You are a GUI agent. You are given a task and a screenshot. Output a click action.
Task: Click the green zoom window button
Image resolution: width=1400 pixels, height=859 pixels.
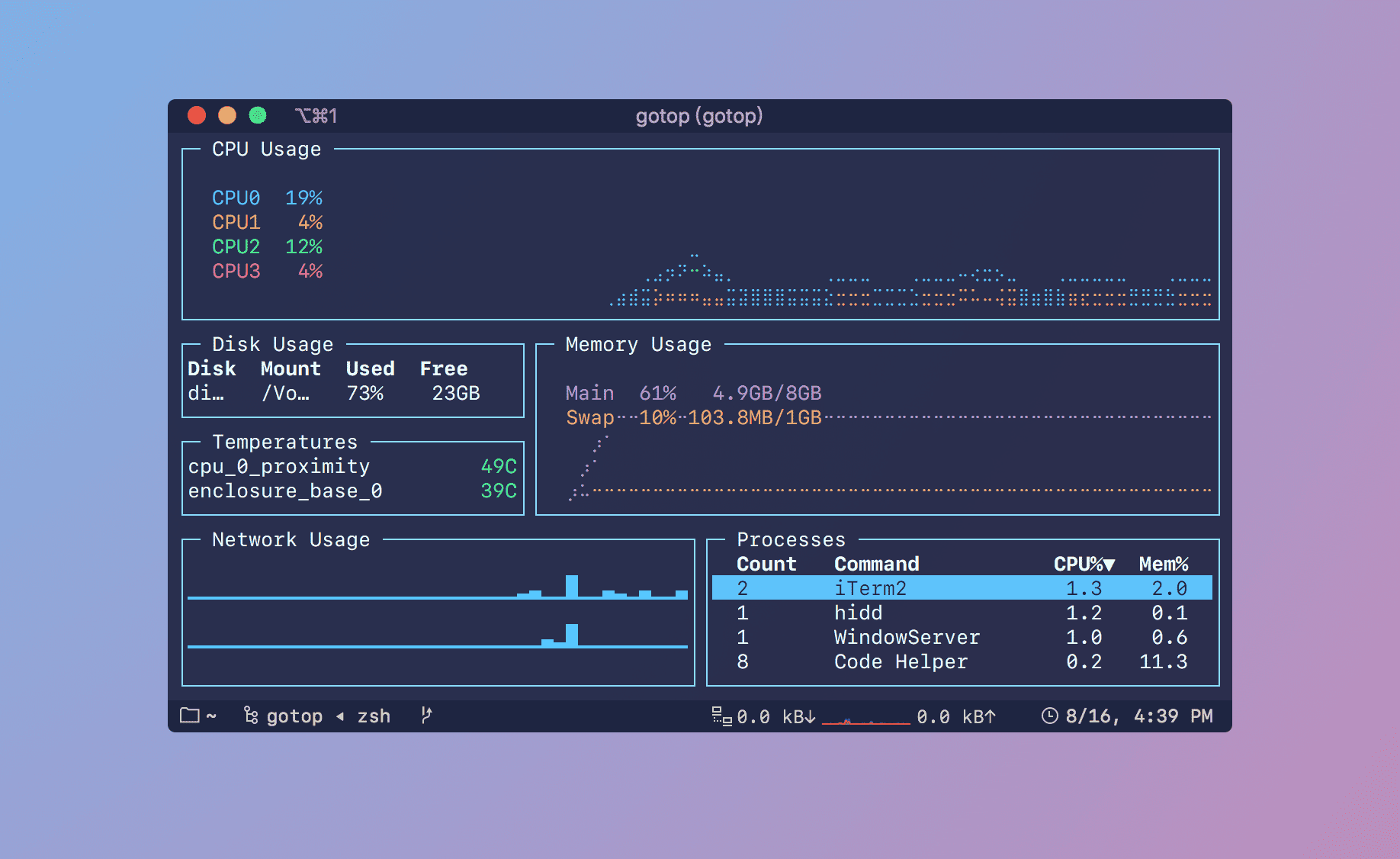point(258,115)
